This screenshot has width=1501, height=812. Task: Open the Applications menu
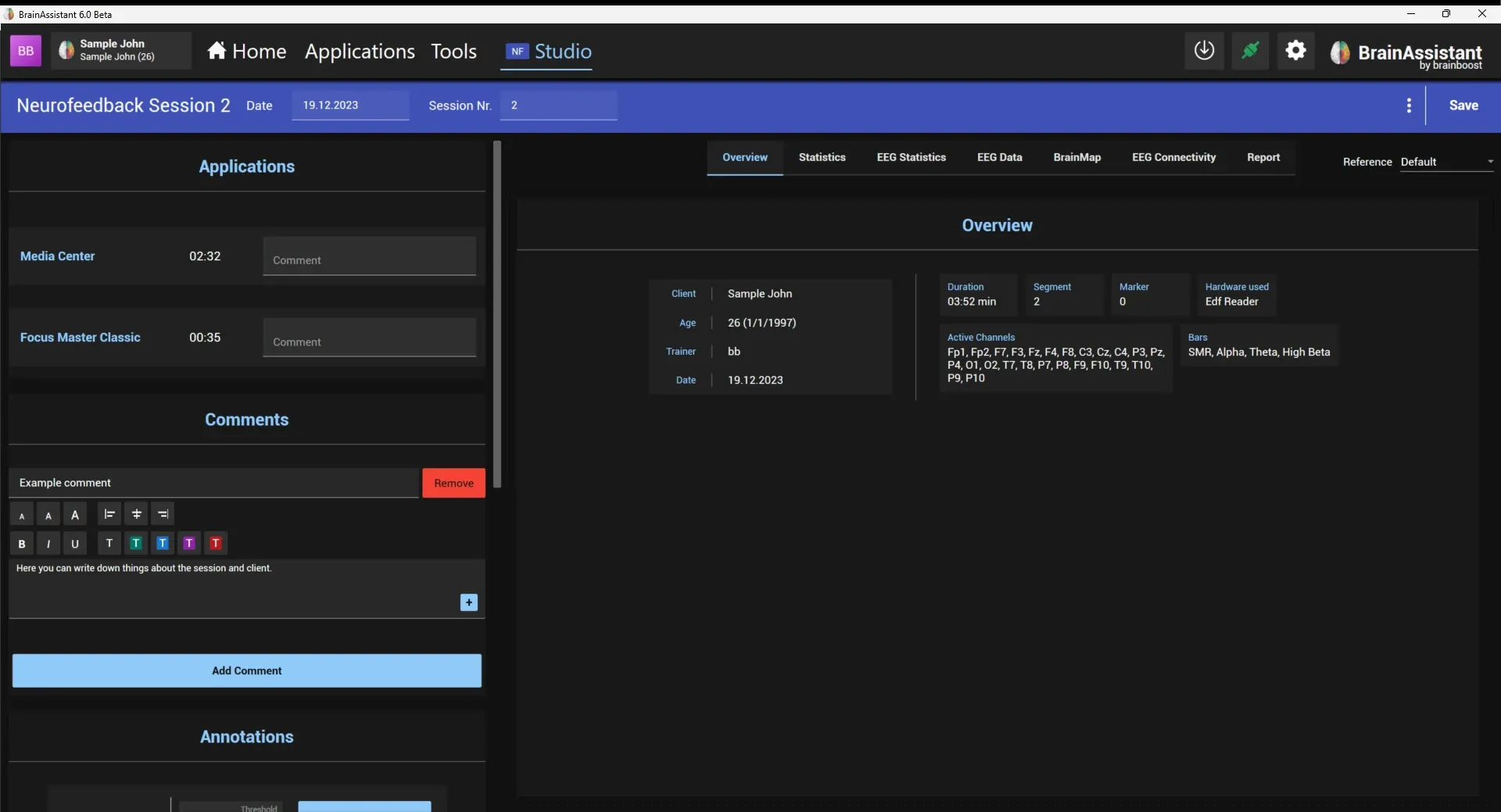click(x=360, y=52)
